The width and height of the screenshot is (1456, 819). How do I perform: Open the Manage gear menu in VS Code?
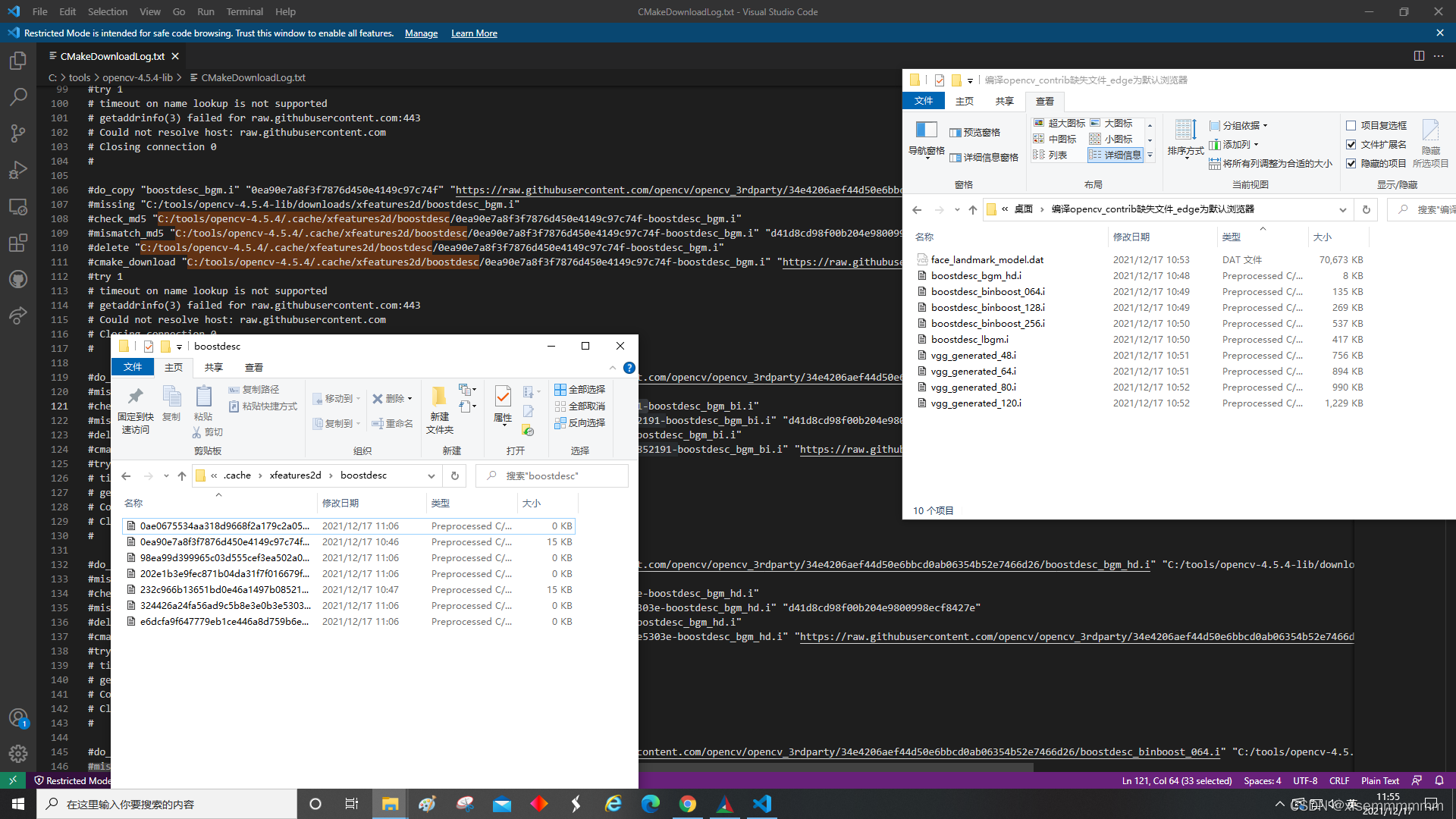[18, 754]
